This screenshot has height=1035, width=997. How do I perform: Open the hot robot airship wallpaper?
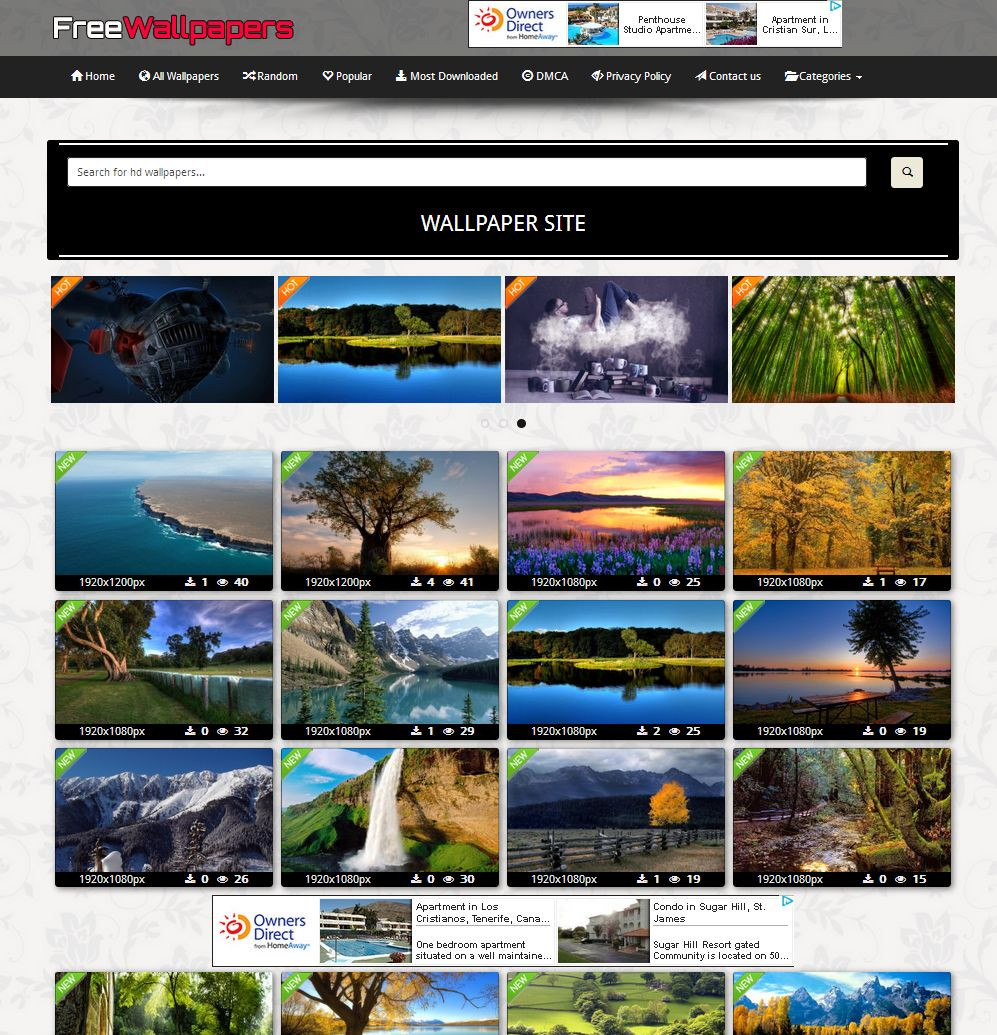pos(162,339)
